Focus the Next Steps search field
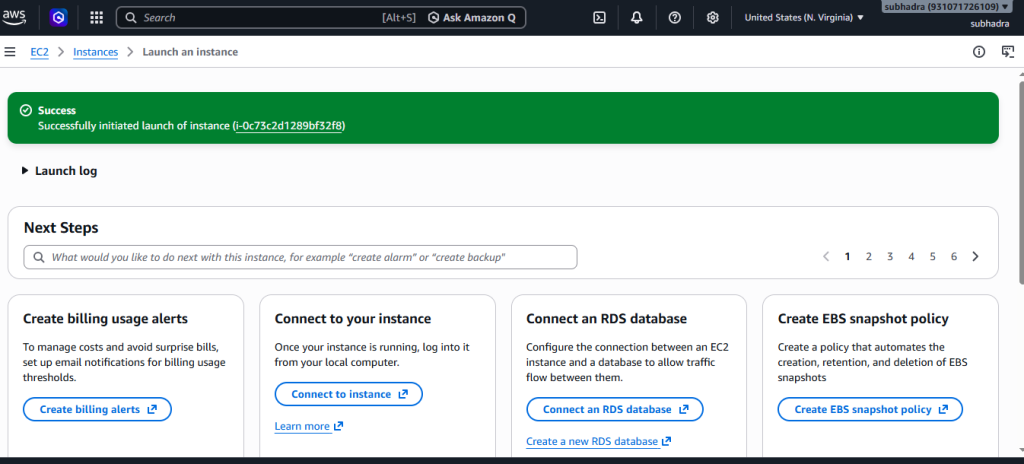This screenshot has height=464, width=1024. pyautogui.click(x=300, y=257)
